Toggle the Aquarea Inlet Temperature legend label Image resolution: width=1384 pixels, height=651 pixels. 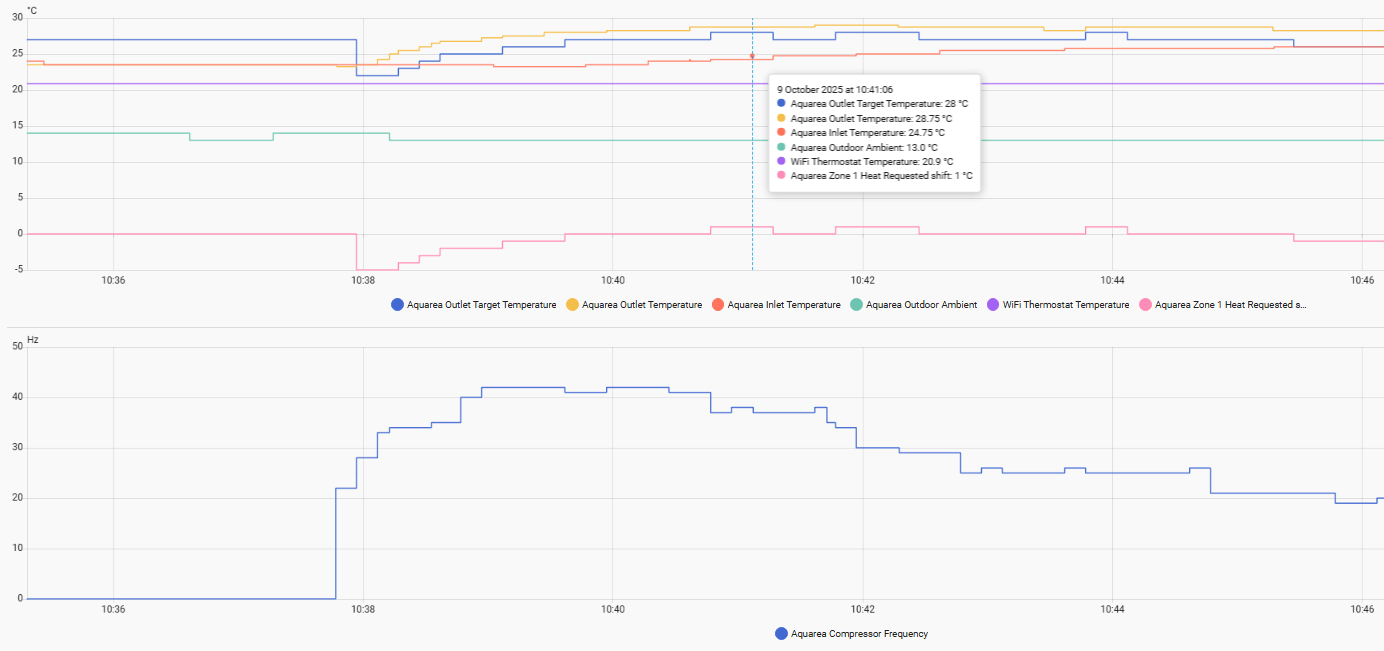[x=784, y=305]
